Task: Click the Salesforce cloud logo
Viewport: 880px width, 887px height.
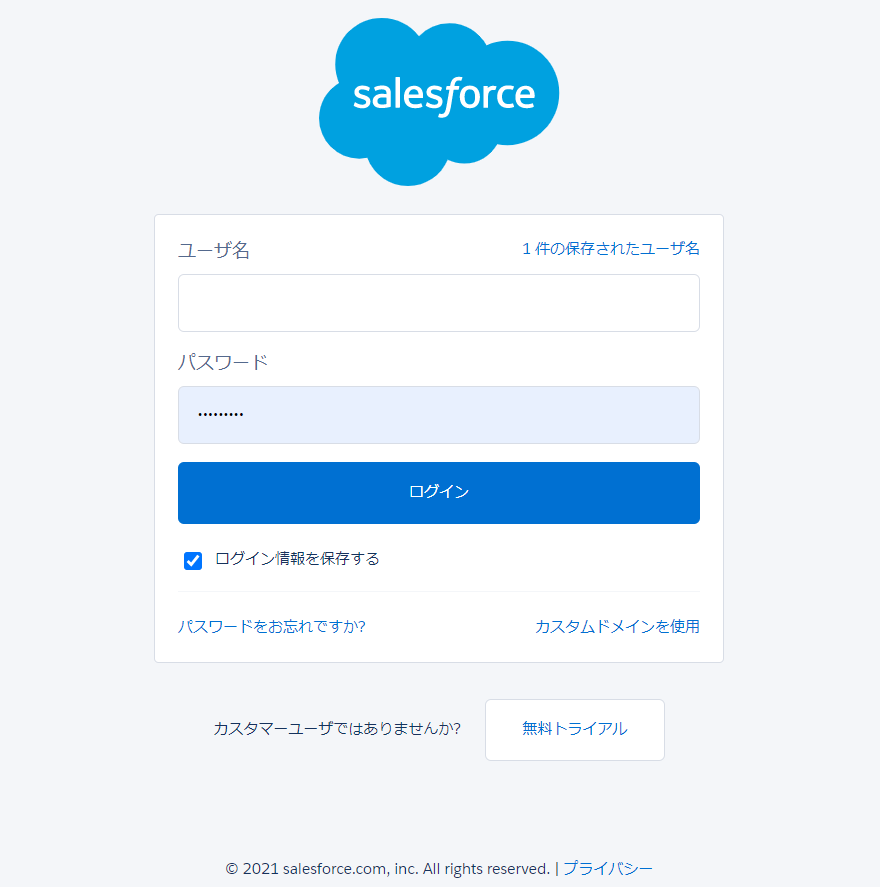Action: click(439, 102)
